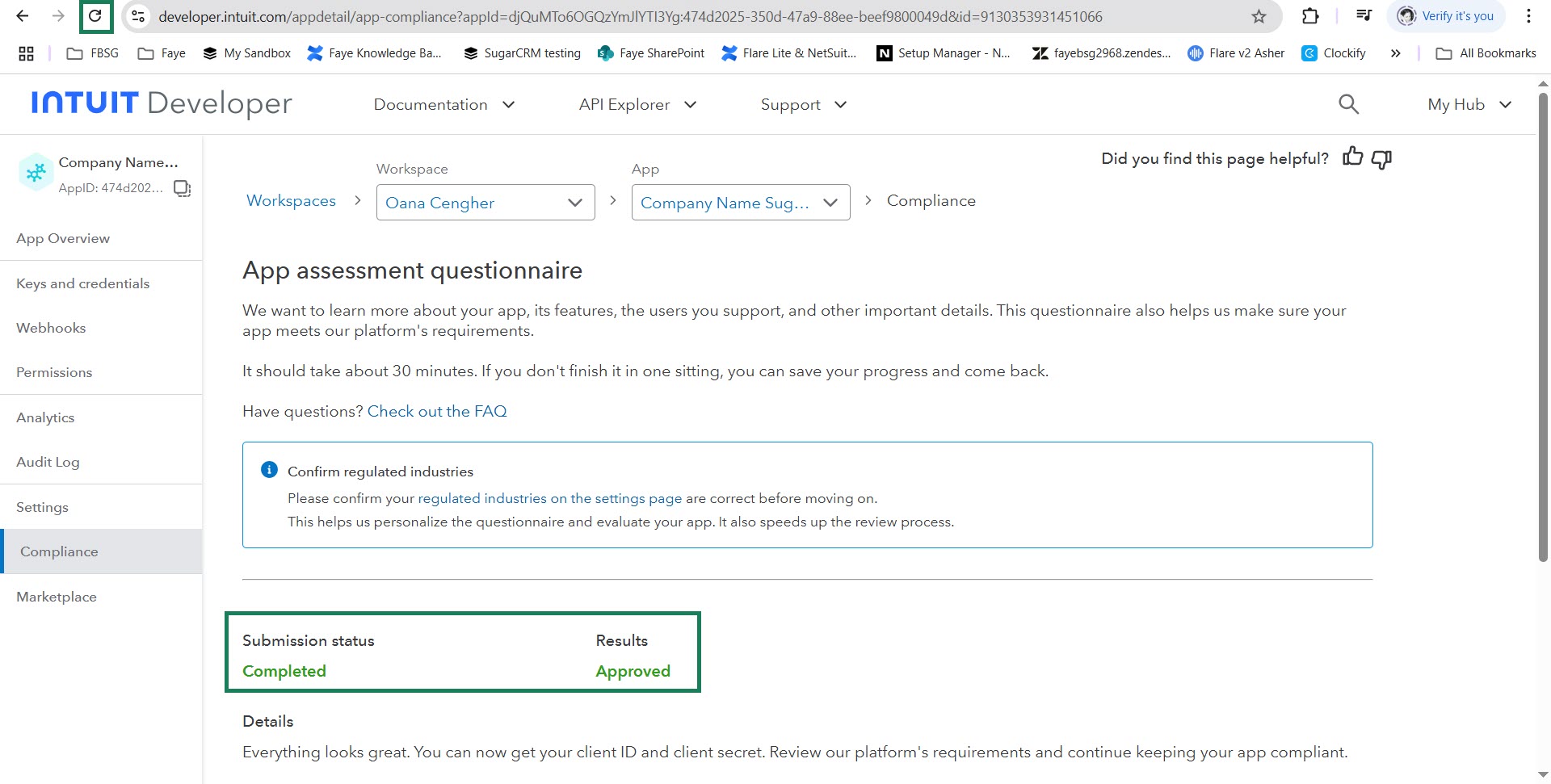Click the browser address bar URL
The image size is (1551, 784).
click(x=630, y=16)
